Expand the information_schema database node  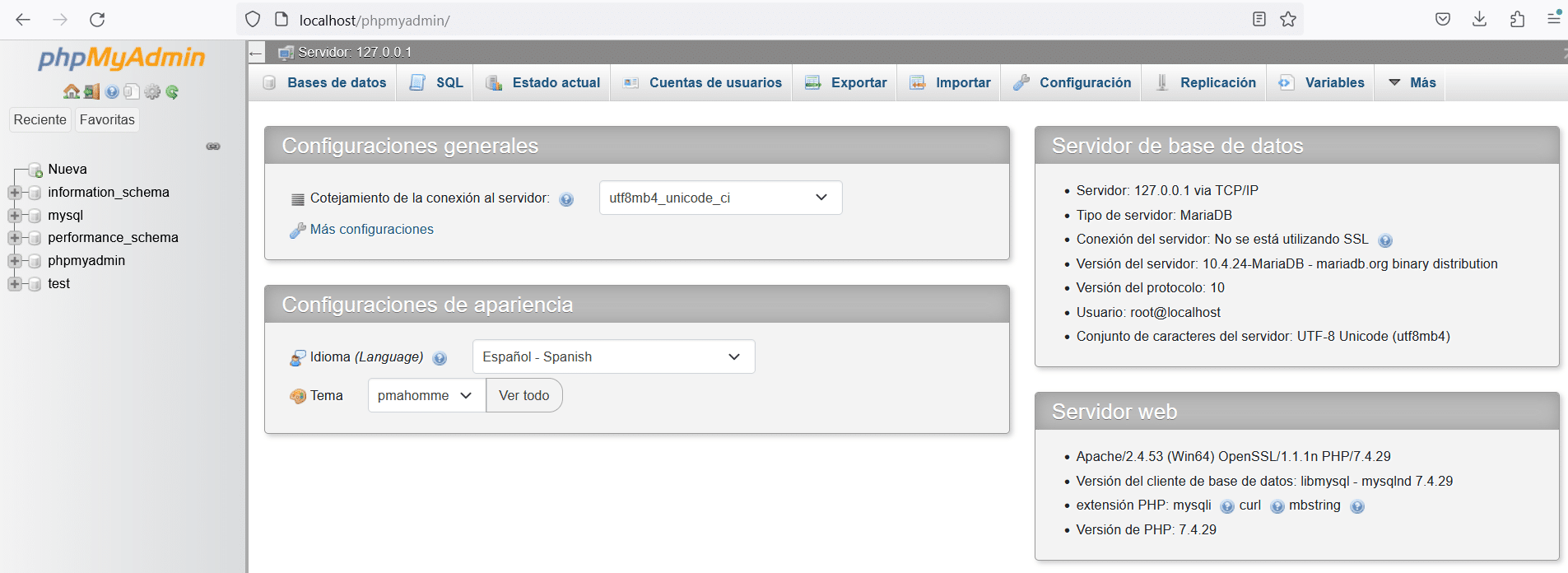click(14, 193)
